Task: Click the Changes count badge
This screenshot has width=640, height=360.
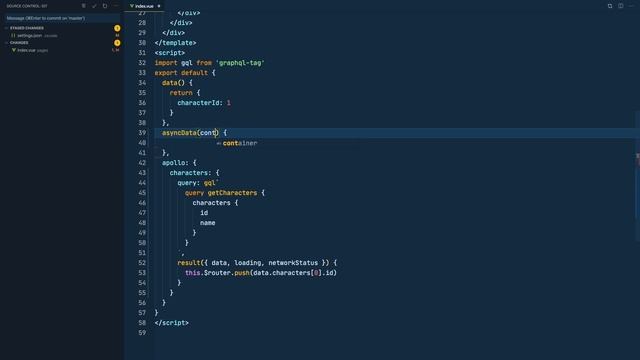Action: pos(117,43)
